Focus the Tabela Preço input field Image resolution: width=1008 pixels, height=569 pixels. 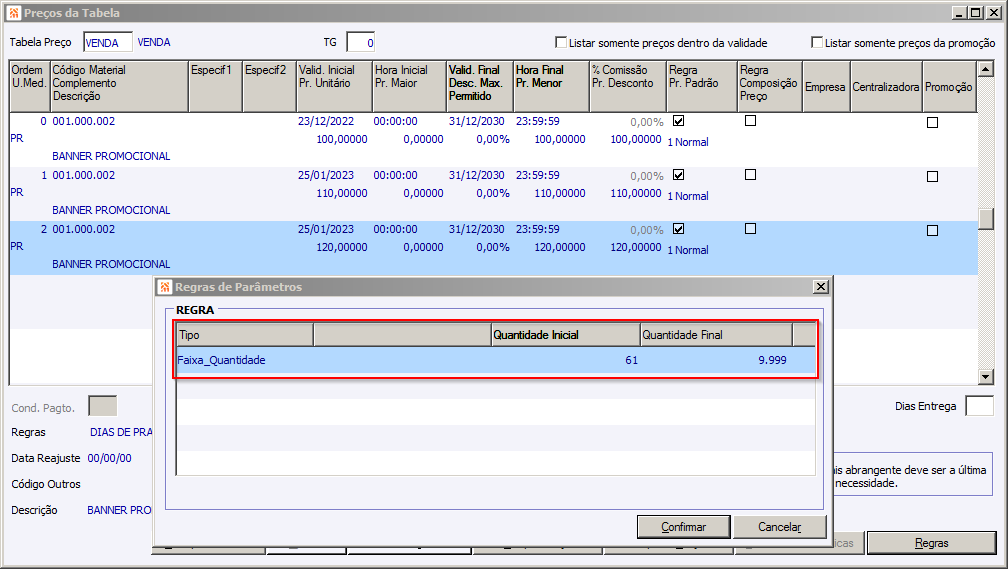pyautogui.click(x=108, y=43)
